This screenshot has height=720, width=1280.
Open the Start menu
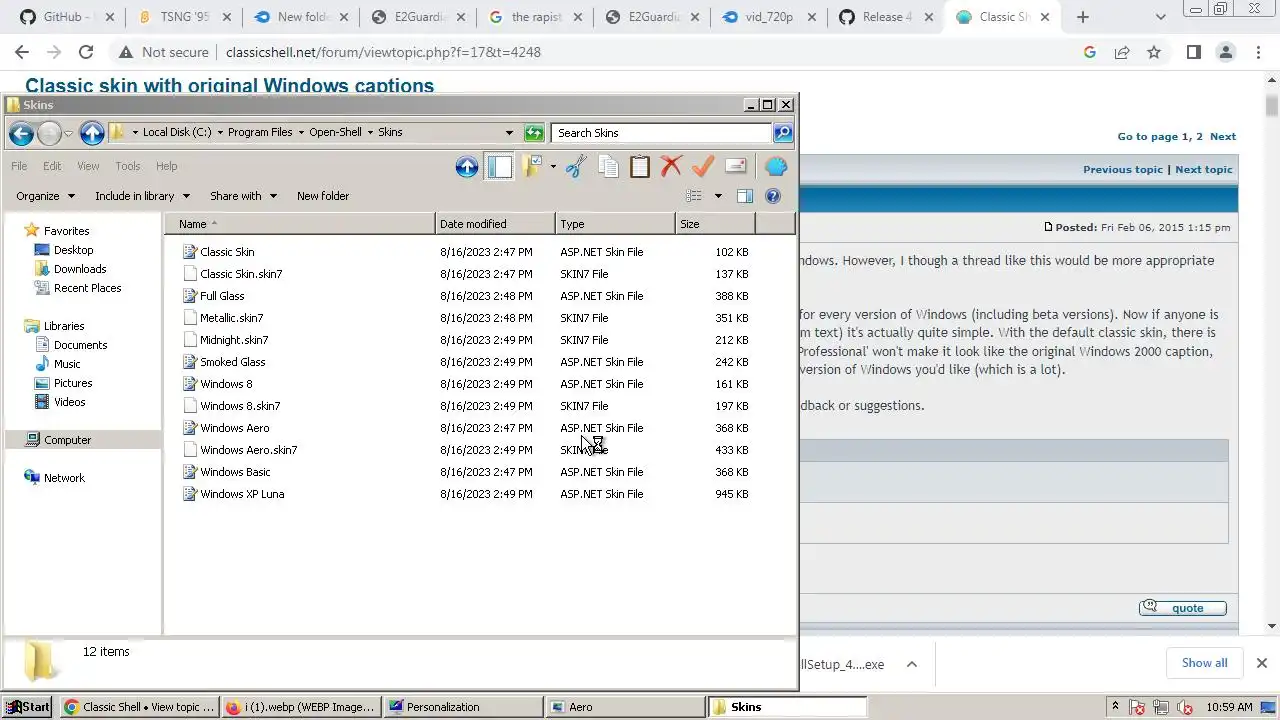[28, 707]
